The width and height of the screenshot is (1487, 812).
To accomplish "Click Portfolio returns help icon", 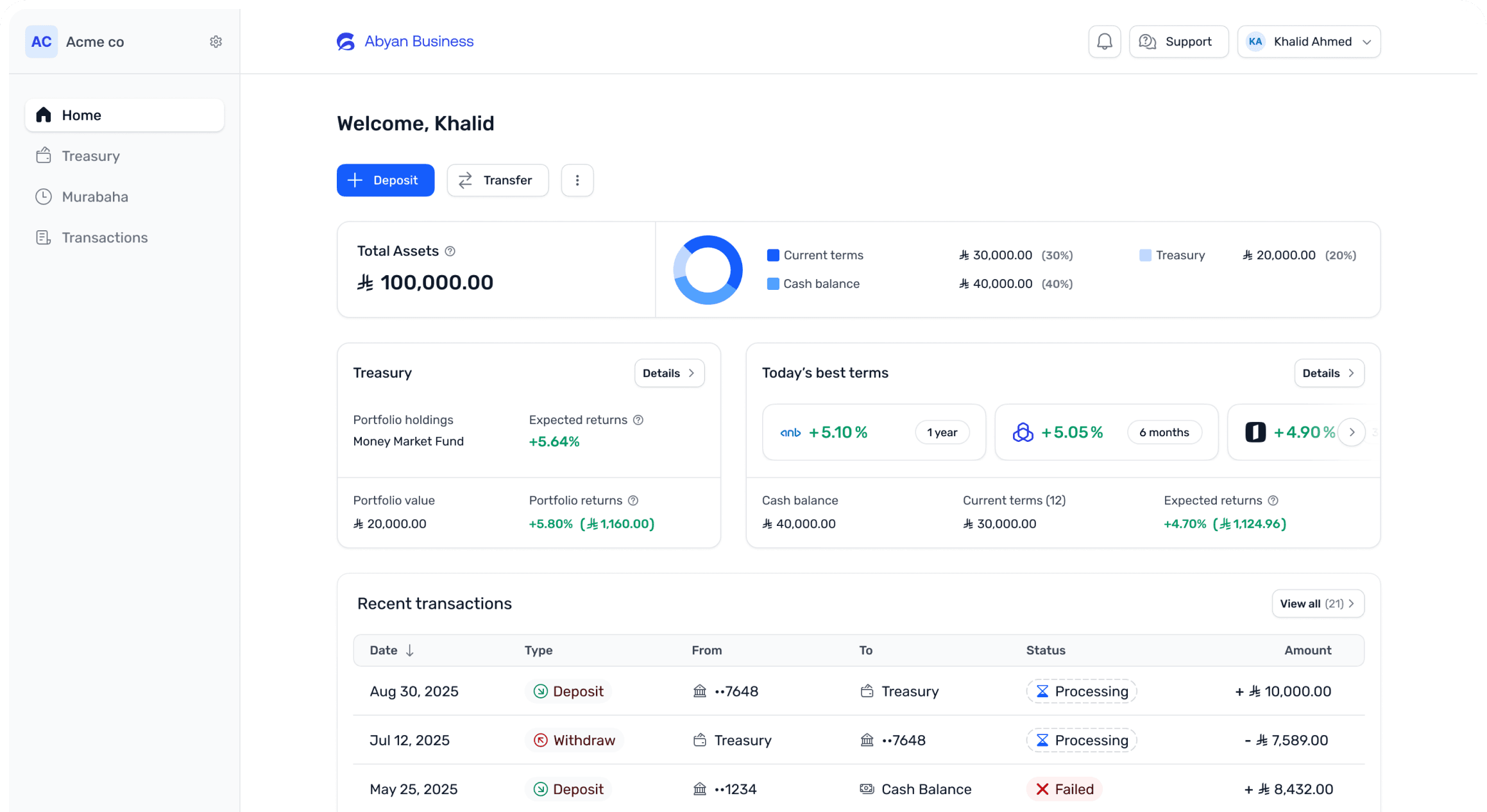I will (633, 500).
